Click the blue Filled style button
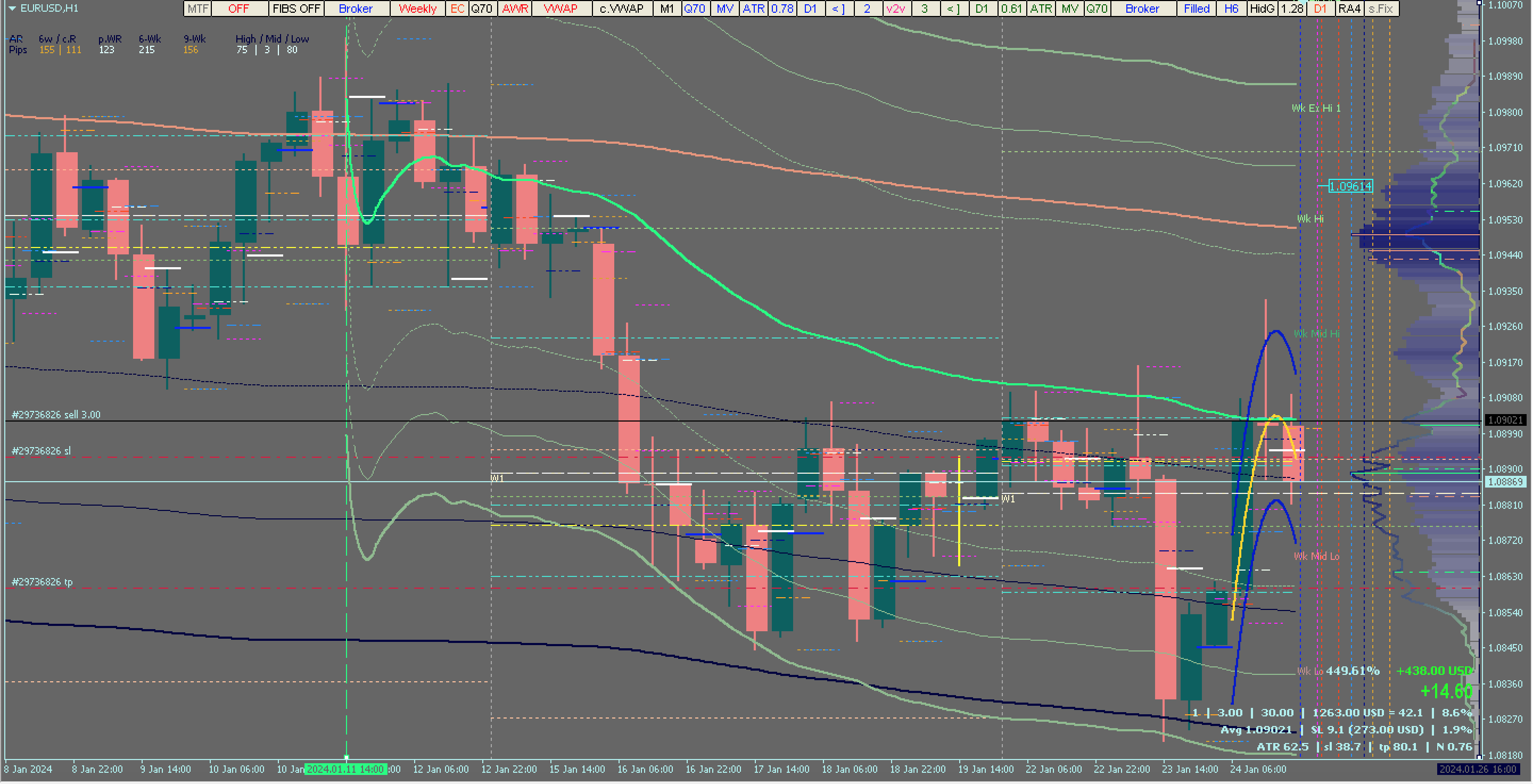 1196,9
